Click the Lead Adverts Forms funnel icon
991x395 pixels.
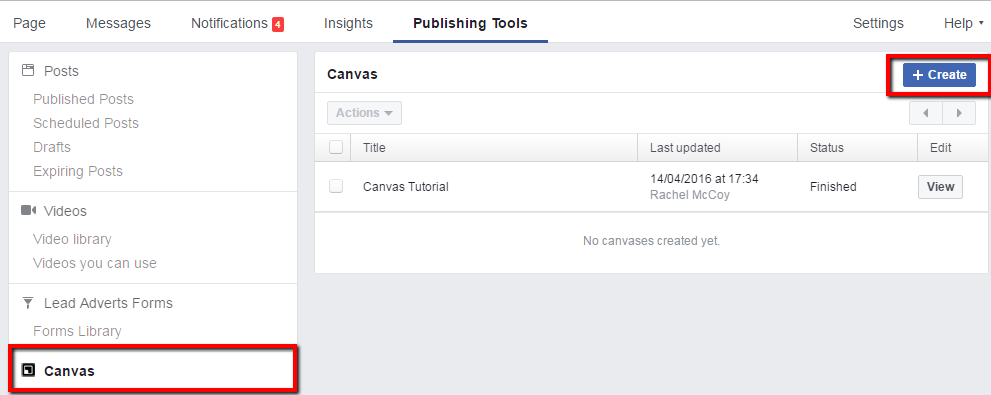(27, 303)
